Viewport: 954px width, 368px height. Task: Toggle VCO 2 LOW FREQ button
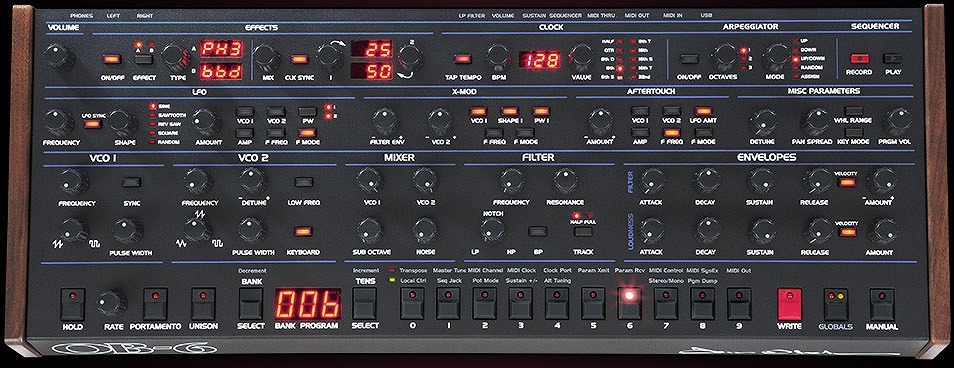point(304,182)
